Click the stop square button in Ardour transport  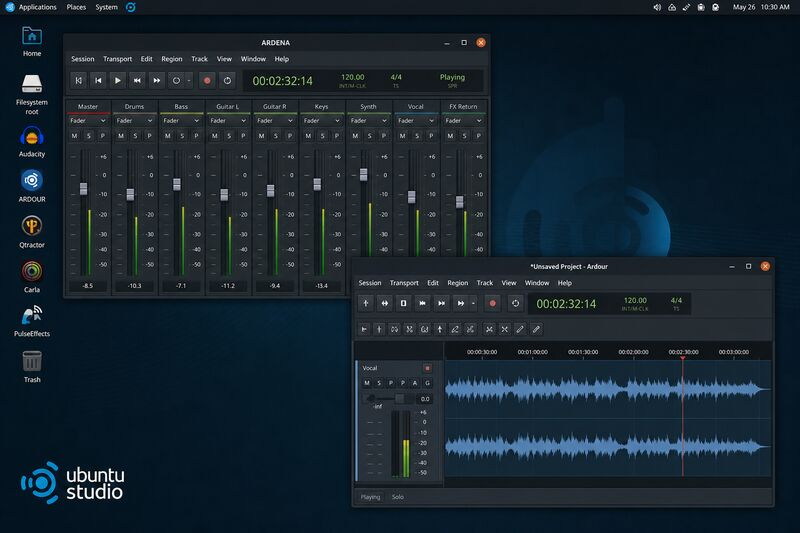tap(404, 303)
